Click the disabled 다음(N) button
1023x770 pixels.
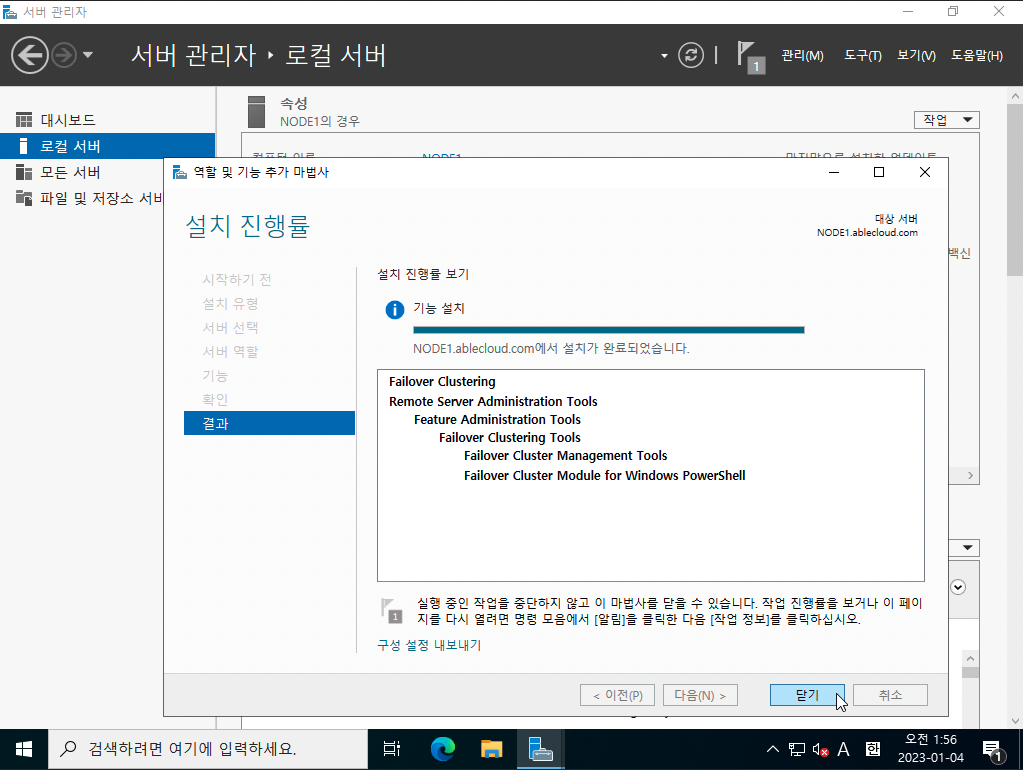click(x=700, y=695)
